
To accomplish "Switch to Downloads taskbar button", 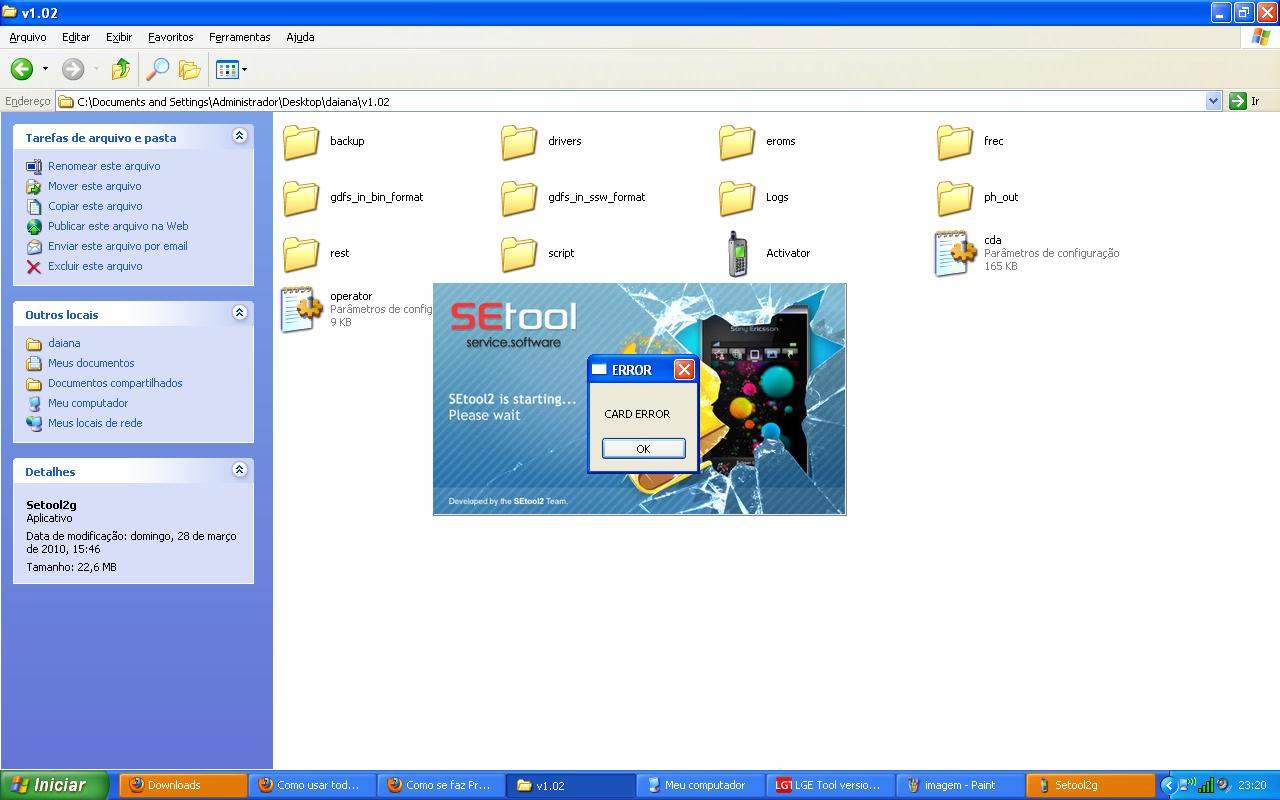I will tap(183, 785).
